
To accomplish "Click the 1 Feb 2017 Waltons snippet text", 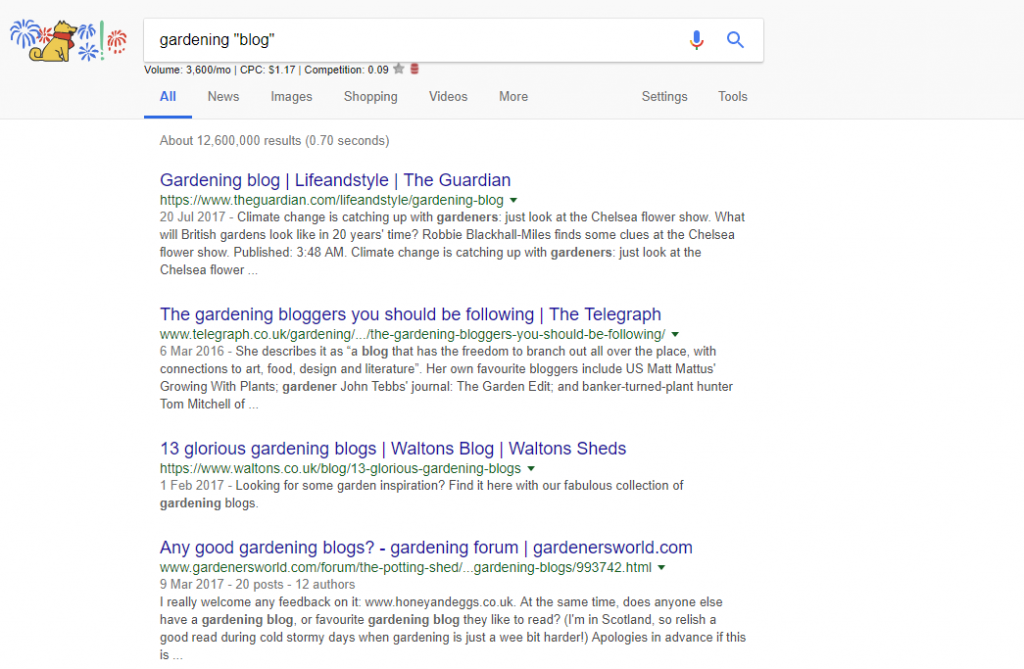I will (421, 495).
